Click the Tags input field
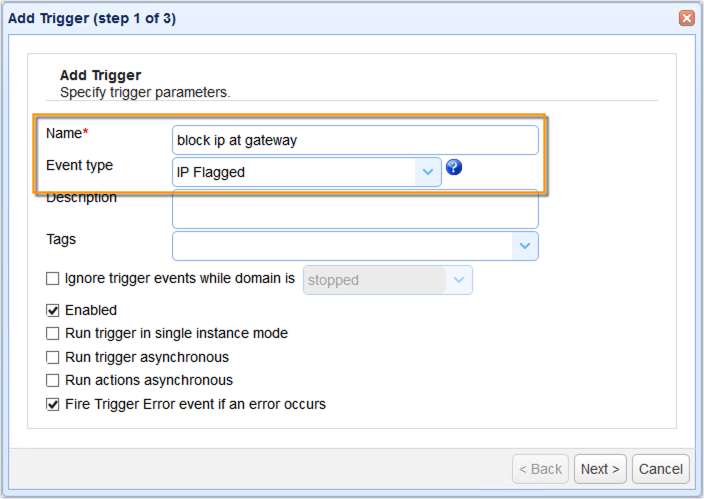 tap(342, 246)
